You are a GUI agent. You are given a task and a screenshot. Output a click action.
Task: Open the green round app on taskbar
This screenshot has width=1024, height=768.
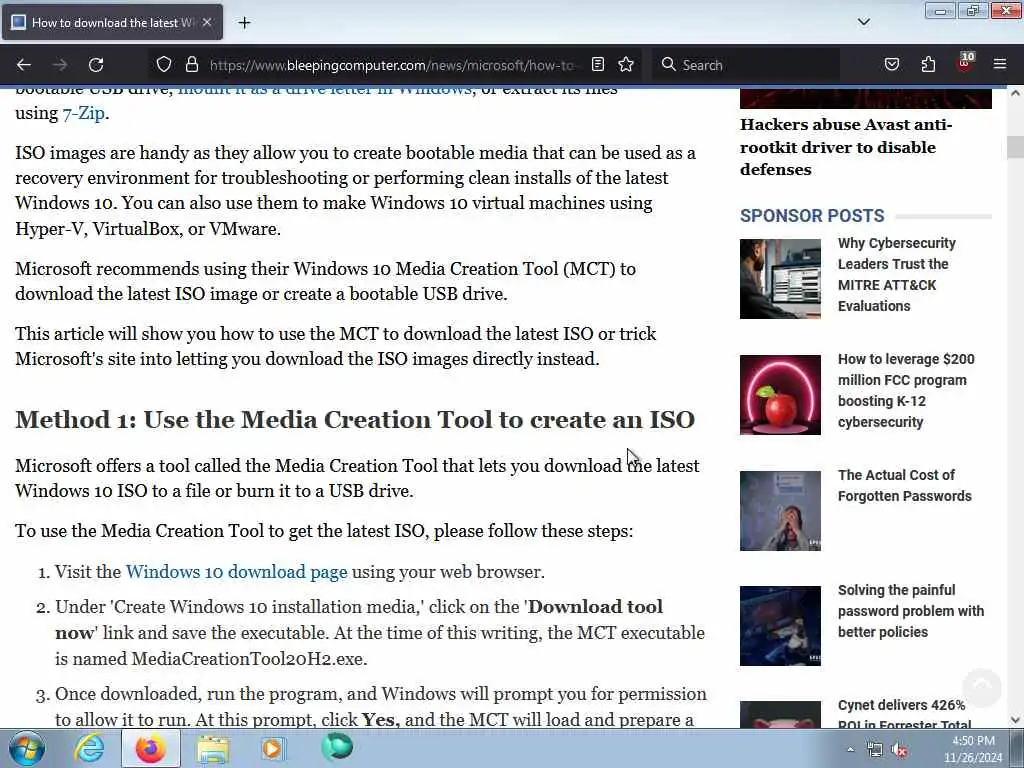[x=337, y=747]
